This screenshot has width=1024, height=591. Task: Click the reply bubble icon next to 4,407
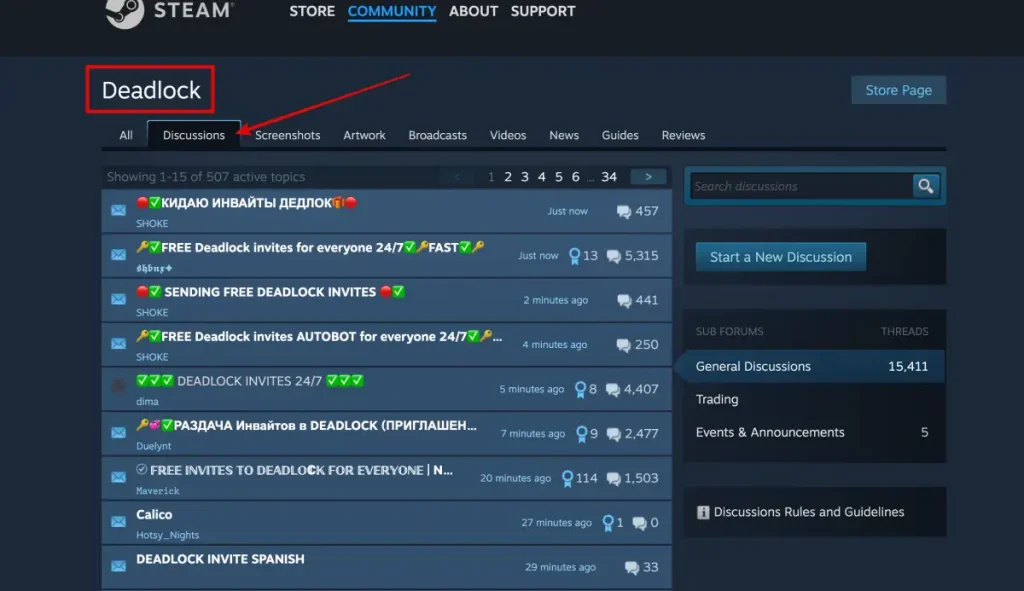(613, 390)
